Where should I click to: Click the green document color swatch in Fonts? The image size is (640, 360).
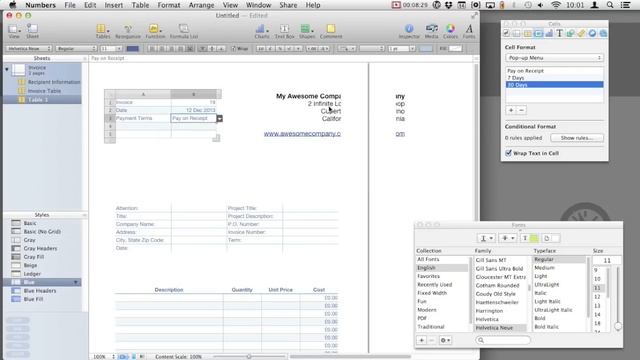[x=534, y=238]
